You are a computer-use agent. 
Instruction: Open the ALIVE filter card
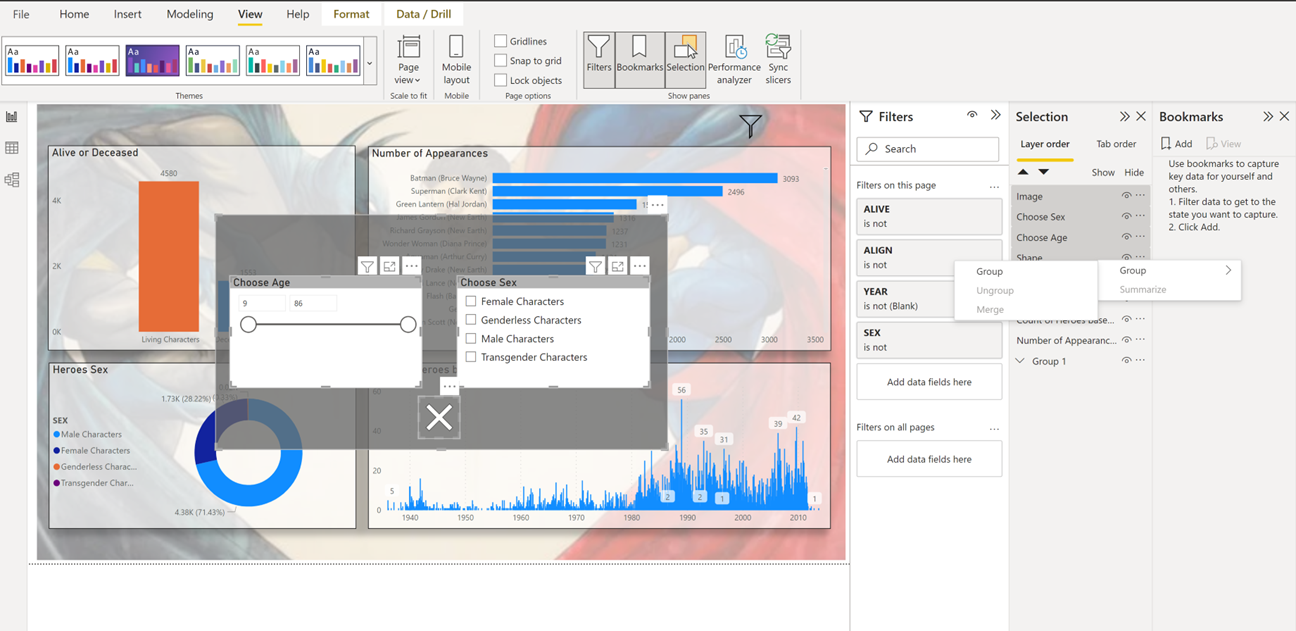tap(929, 216)
